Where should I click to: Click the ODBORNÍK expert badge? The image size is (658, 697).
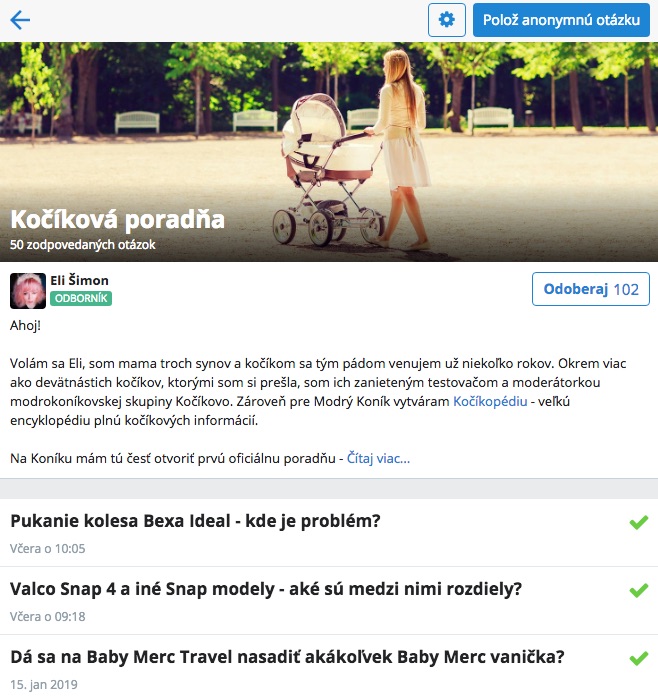coord(81,298)
